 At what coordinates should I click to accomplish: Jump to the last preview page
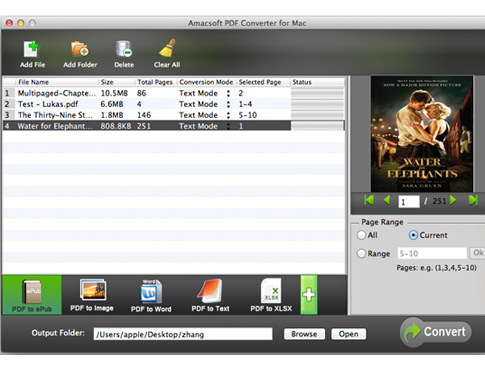coord(473,200)
